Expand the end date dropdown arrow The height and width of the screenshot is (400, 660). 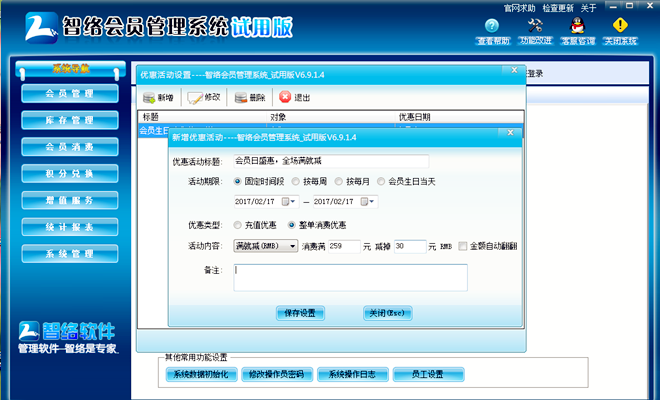tap(372, 202)
